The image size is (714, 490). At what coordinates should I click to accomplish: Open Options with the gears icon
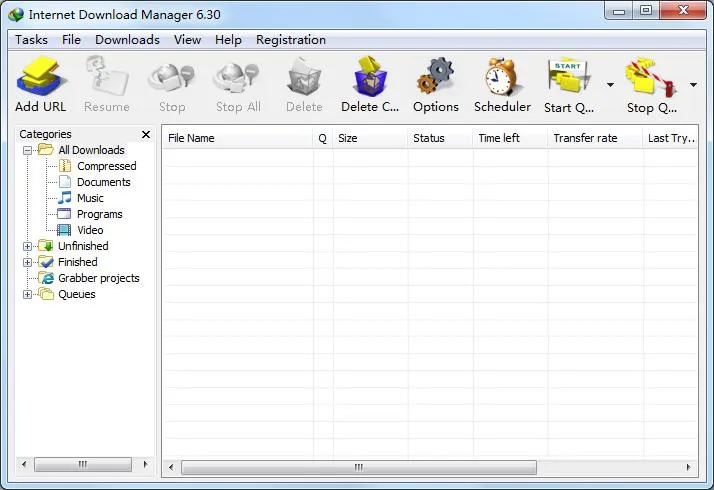pyautogui.click(x=435, y=76)
